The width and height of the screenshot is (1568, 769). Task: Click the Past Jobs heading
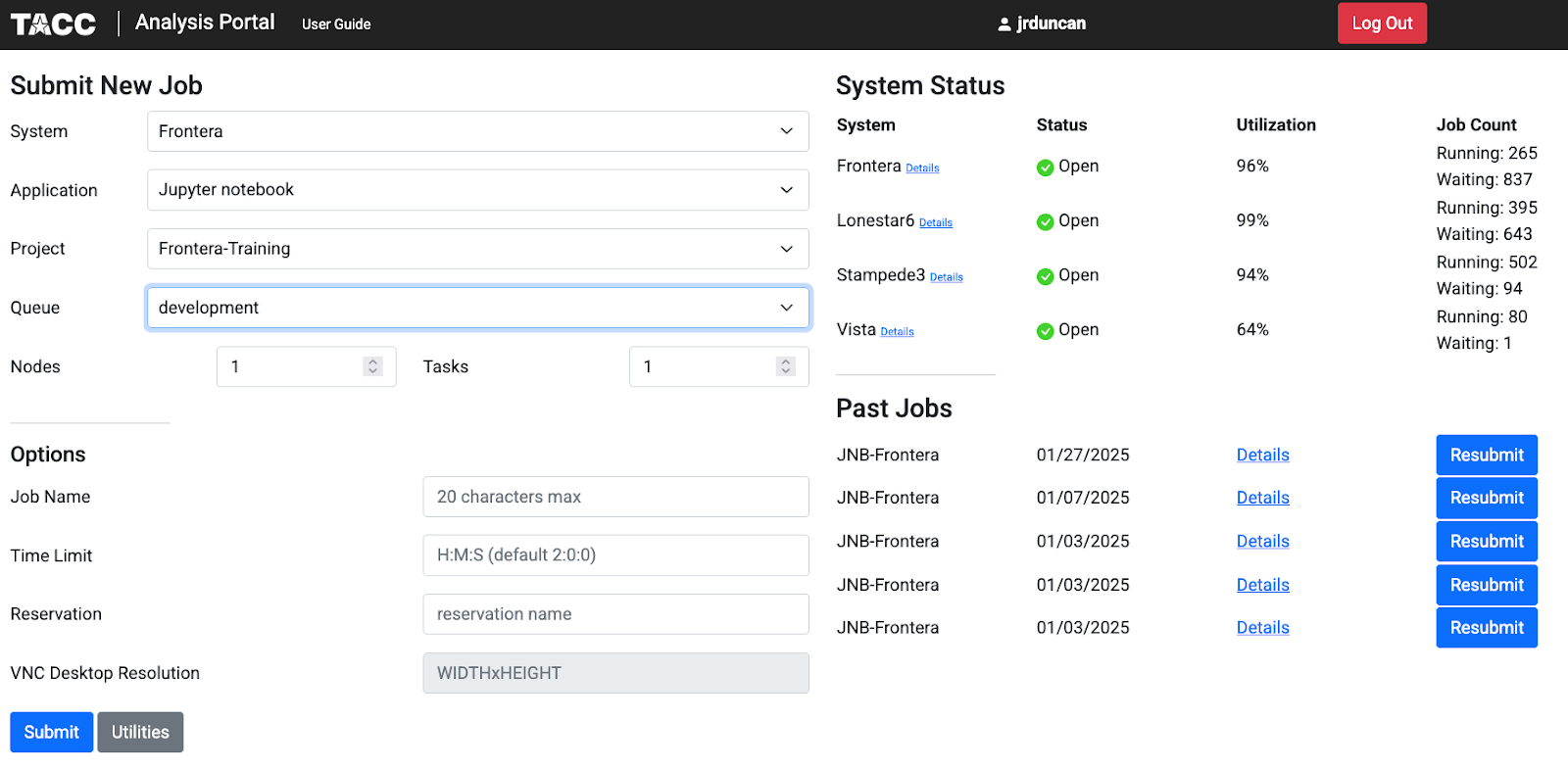[x=894, y=409]
